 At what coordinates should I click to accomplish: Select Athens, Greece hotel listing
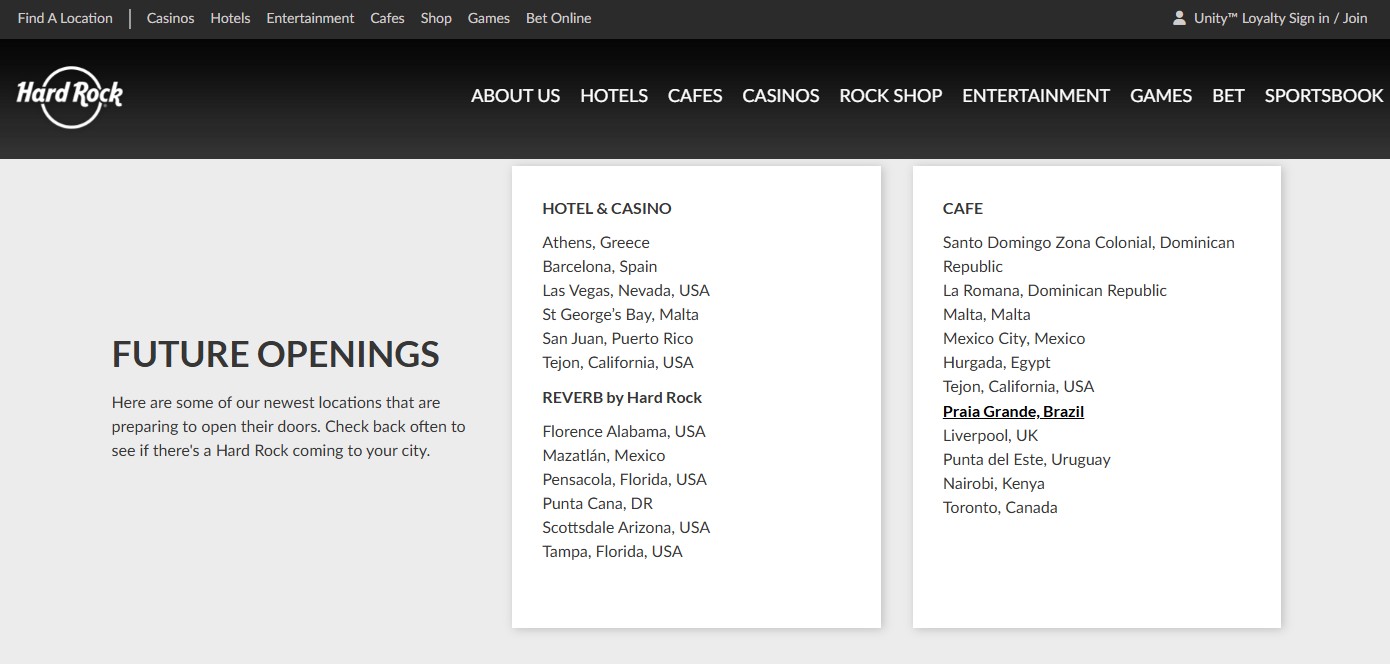coord(596,242)
